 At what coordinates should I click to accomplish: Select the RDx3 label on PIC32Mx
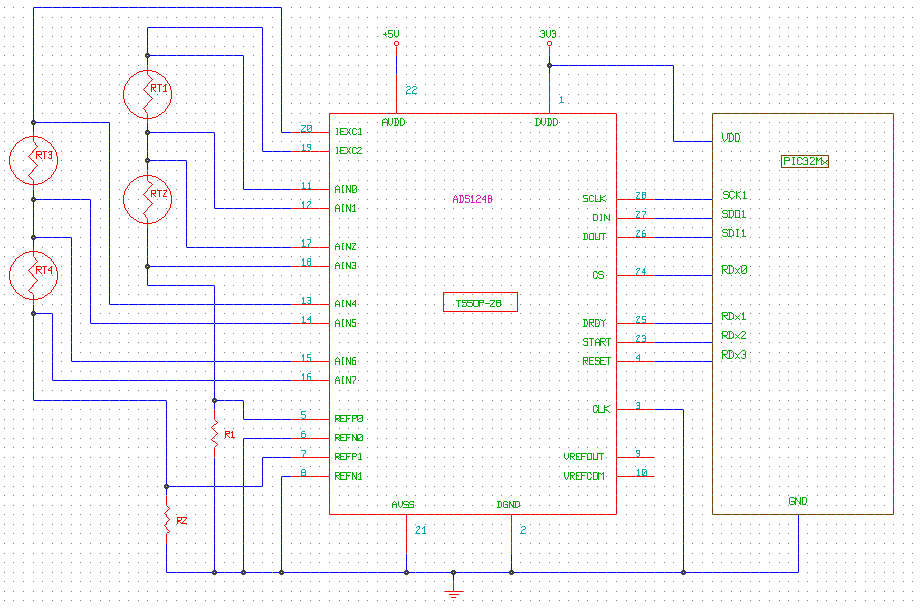(x=734, y=355)
